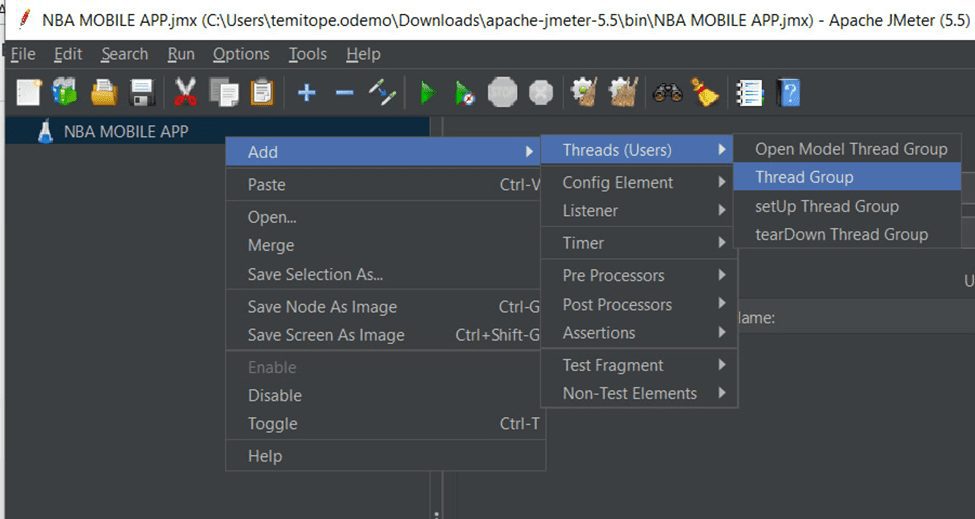Click the Paste clipboard icon
The width and height of the screenshot is (975, 519).
tap(262, 93)
